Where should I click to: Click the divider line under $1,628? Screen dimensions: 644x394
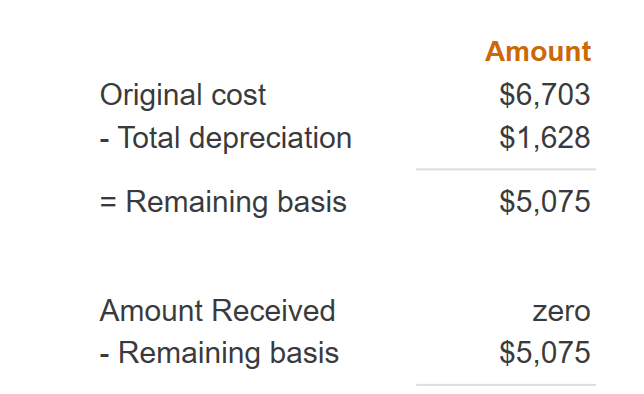click(506, 169)
